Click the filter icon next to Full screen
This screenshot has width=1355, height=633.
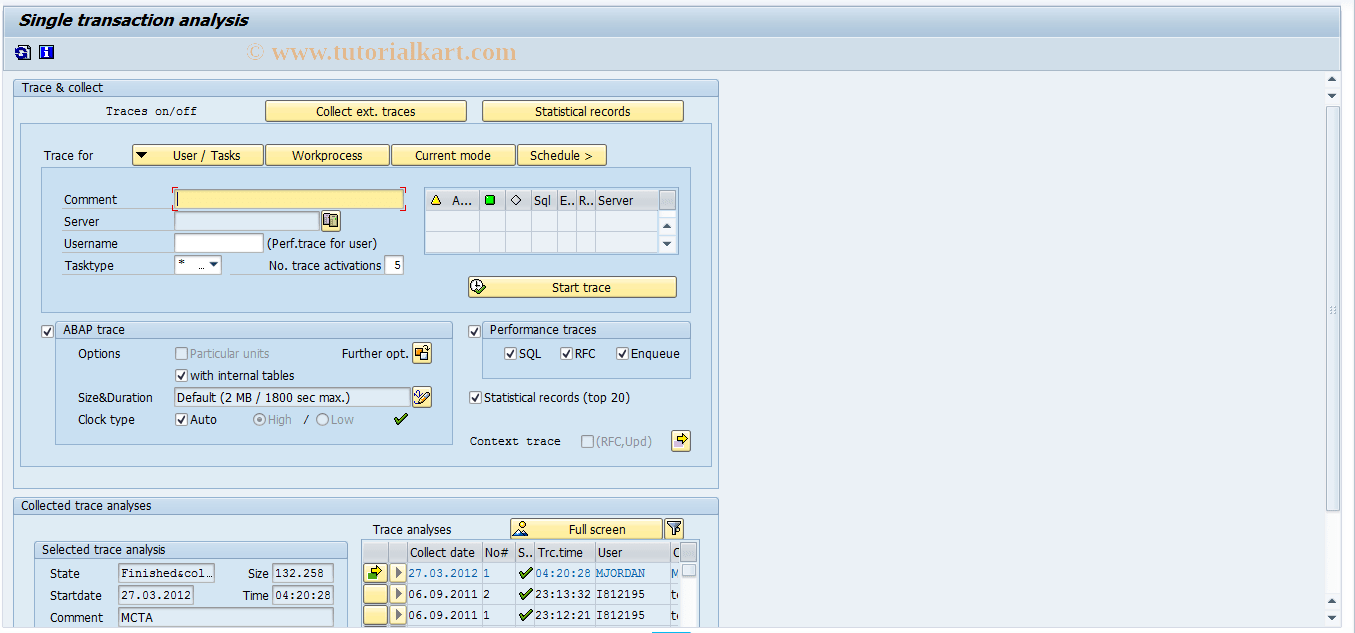click(673, 528)
